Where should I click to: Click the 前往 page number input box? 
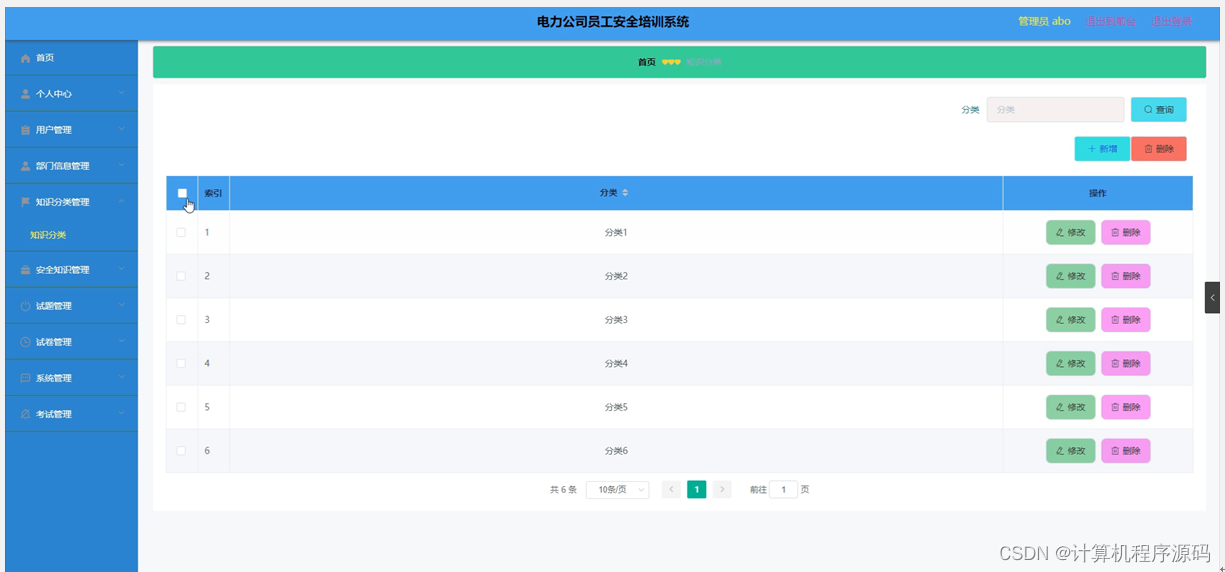(783, 490)
